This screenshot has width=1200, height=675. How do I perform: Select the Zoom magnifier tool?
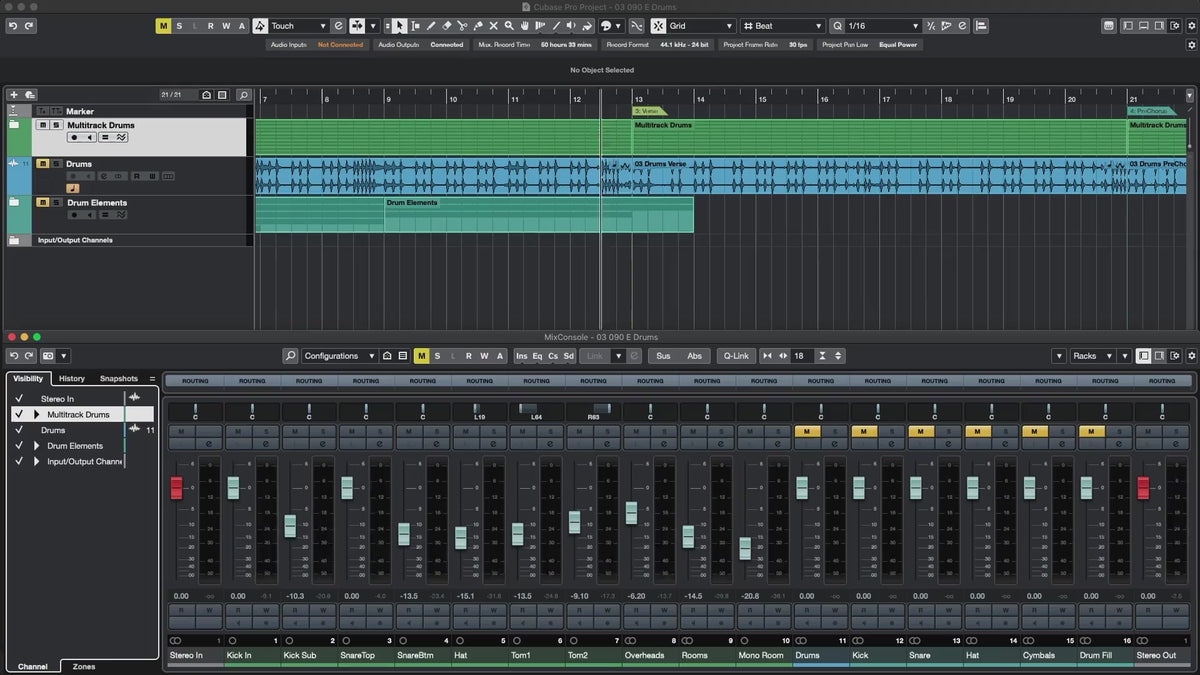(x=509, y=26)
